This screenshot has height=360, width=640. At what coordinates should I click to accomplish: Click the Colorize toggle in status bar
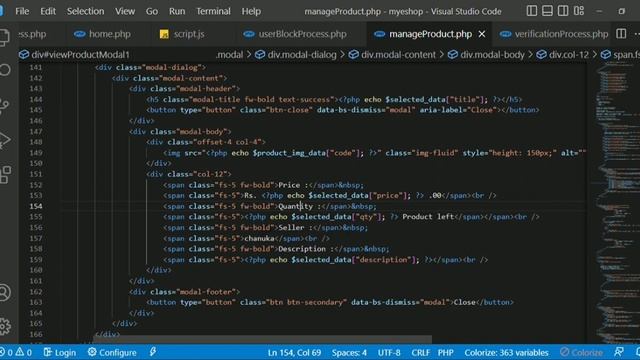click(x=581, y=352)
